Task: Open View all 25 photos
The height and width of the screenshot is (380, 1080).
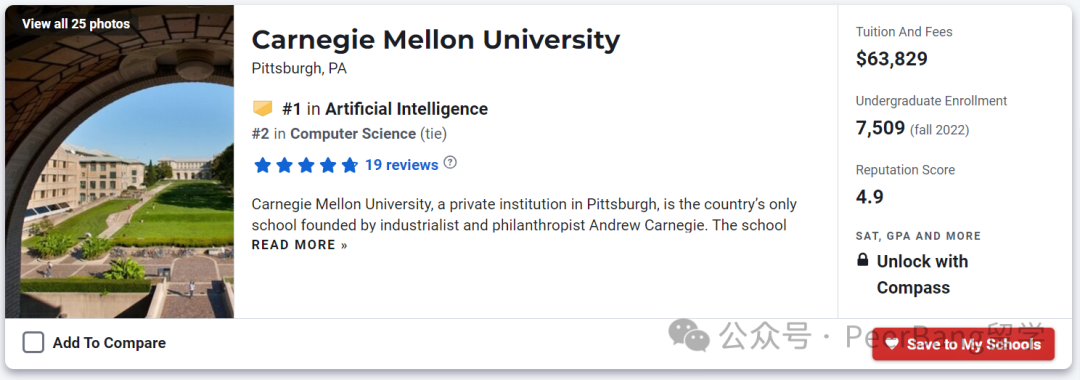Action: pyautogui.click(x=76, y=24)
